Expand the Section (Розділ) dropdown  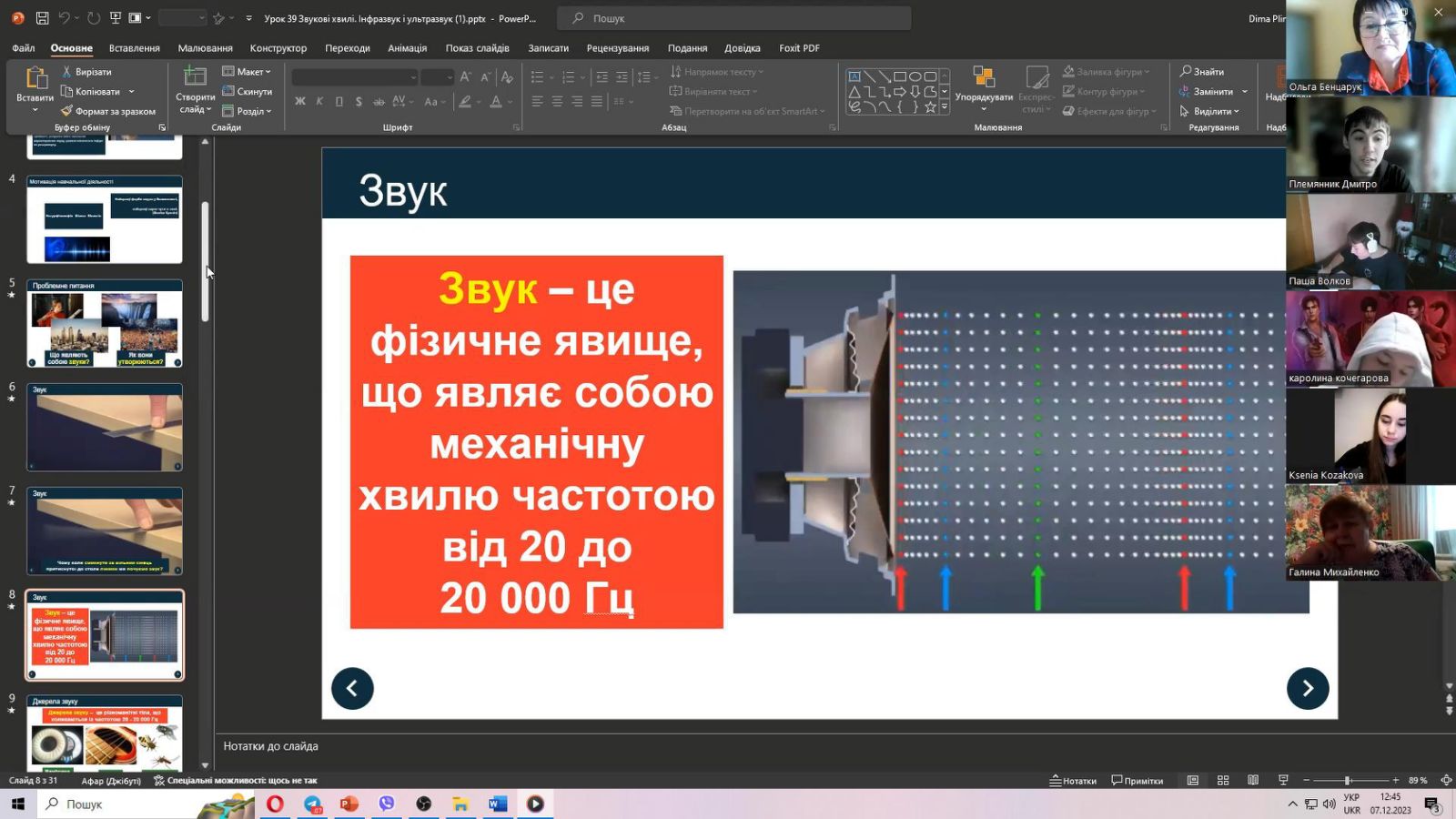click(x=248, y=111)
